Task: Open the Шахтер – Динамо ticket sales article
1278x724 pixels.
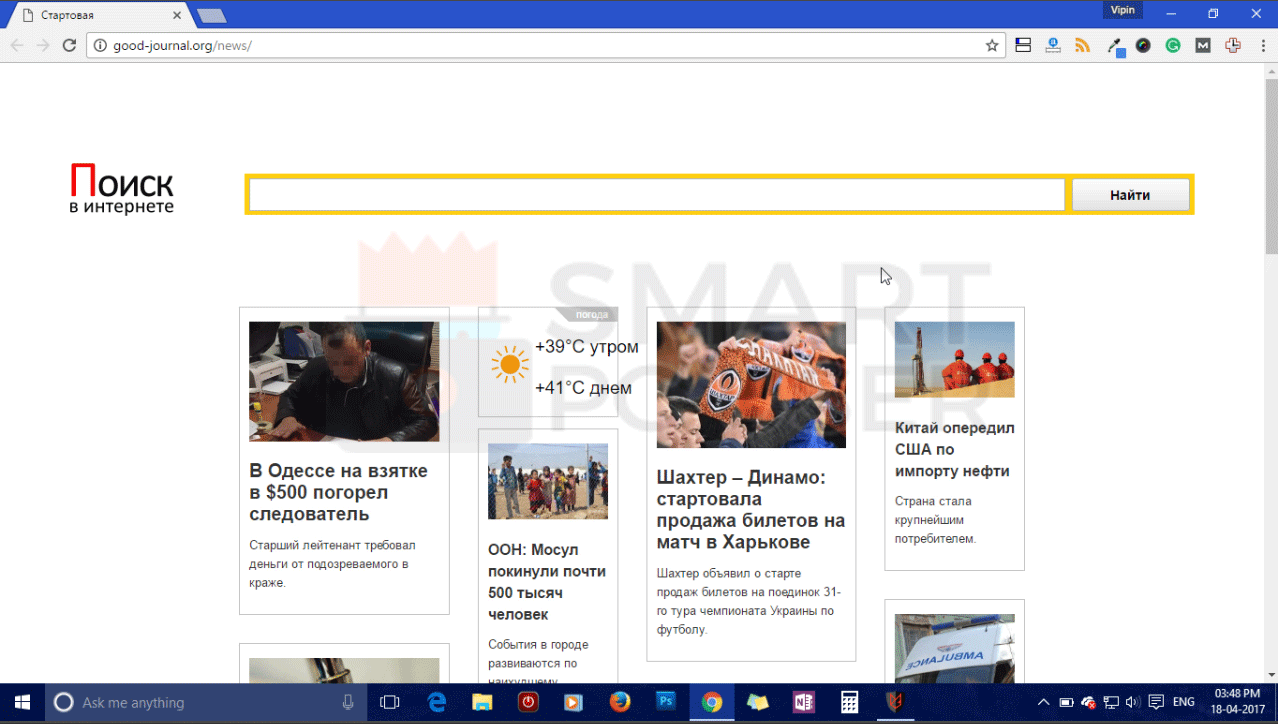Action: tap(750, 510)
